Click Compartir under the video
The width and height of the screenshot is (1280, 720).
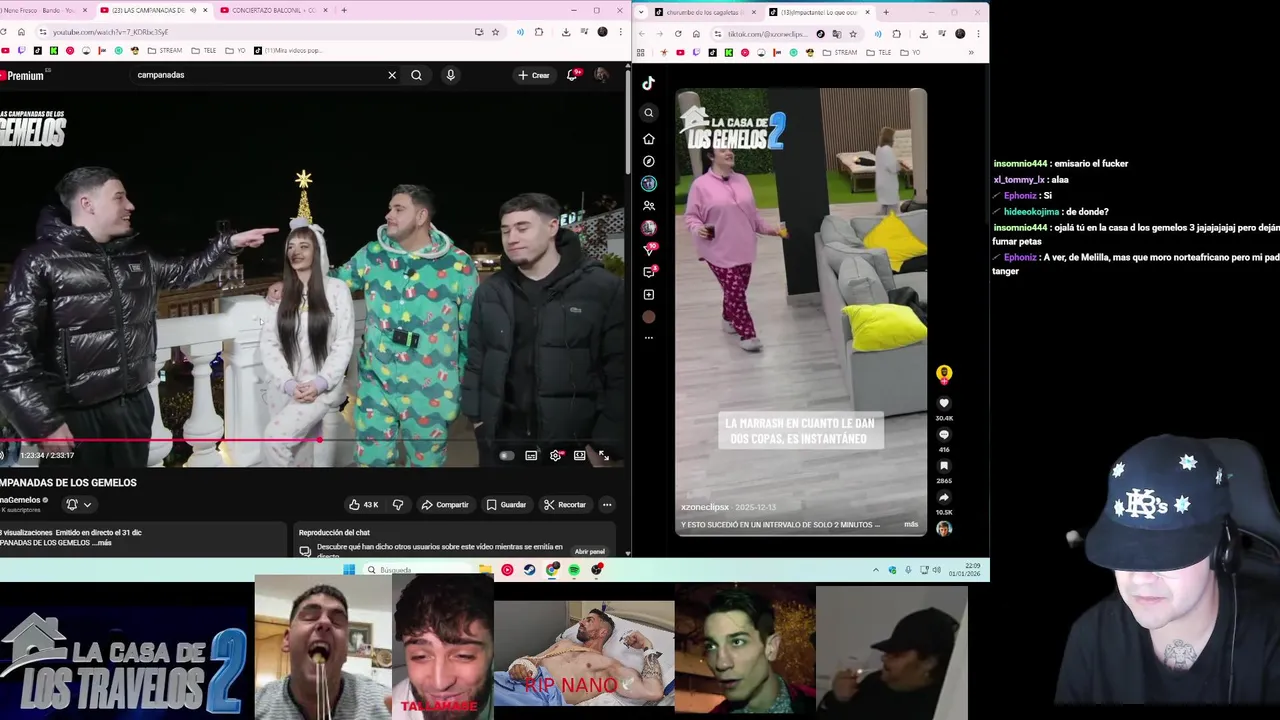point(445,505)
